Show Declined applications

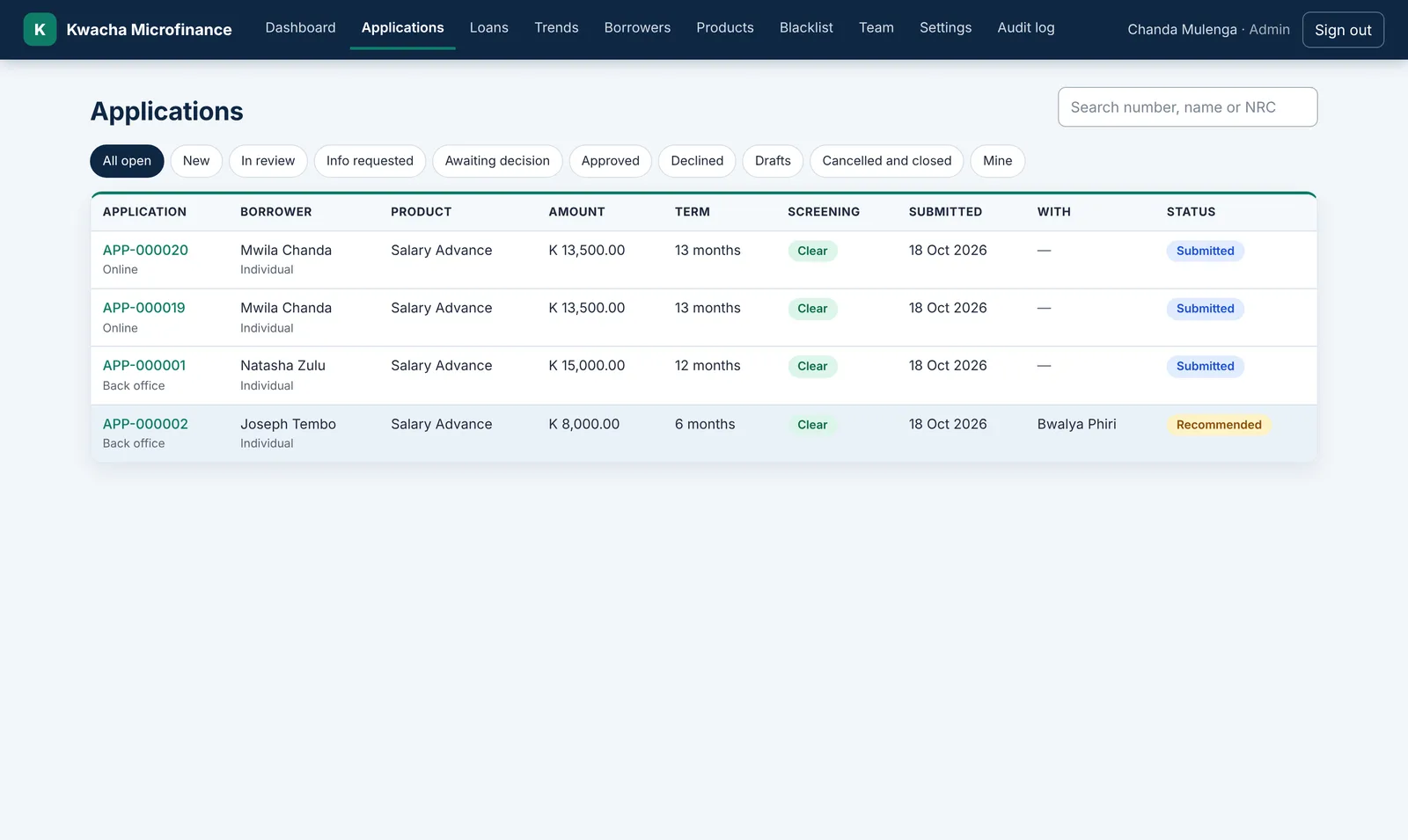(x=697, y=161)
